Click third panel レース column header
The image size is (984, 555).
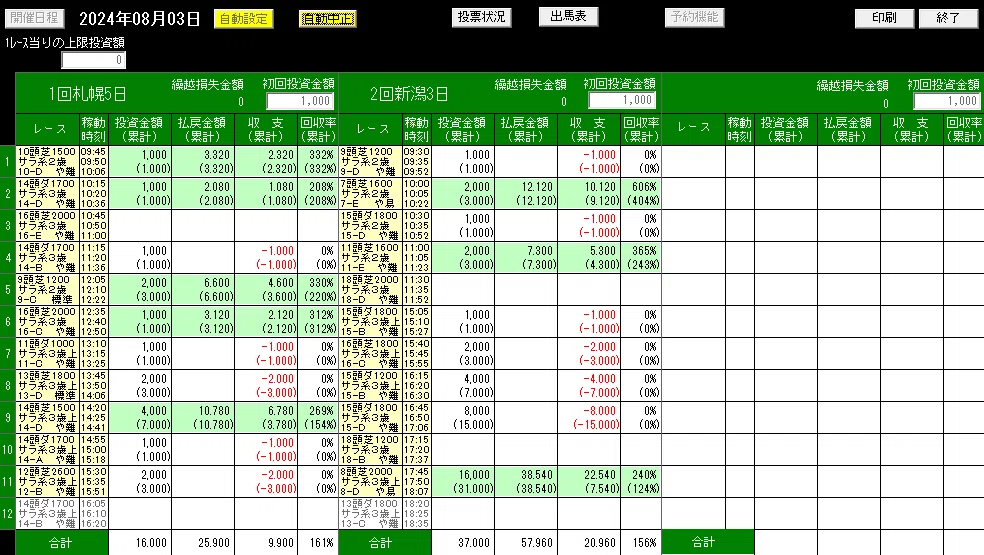pos(693,128)
